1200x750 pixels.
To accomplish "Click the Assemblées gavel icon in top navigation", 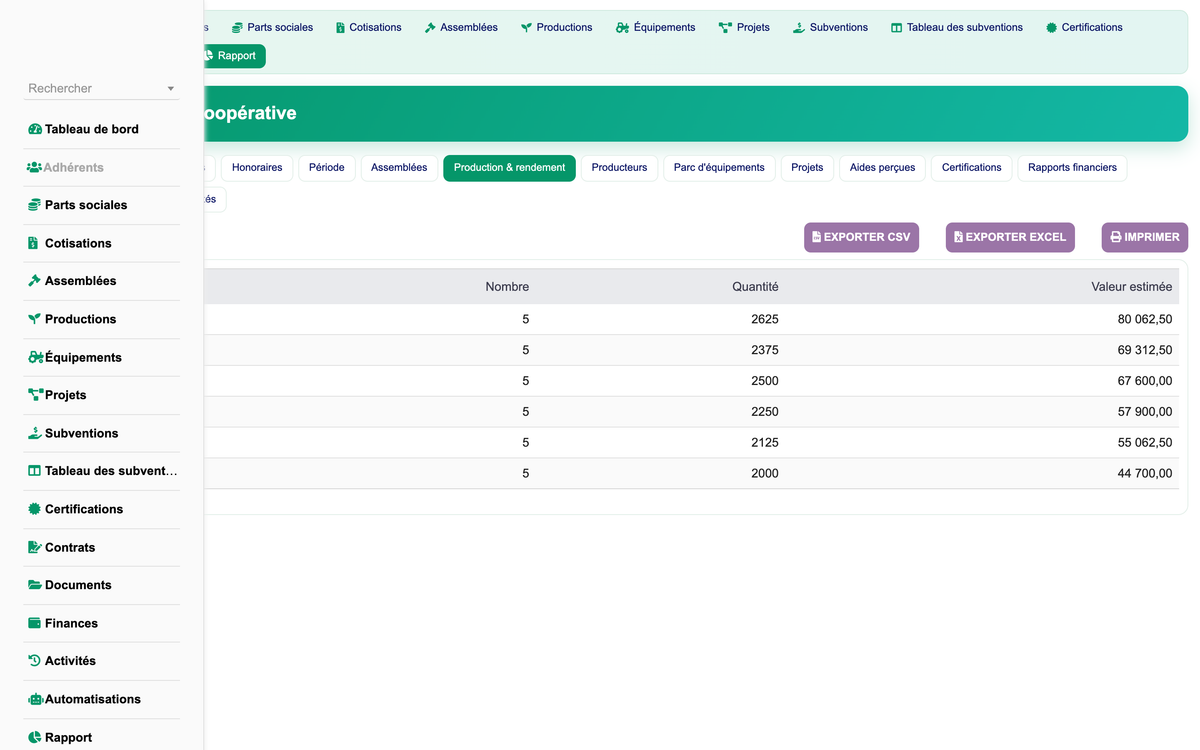I will 430,27.
